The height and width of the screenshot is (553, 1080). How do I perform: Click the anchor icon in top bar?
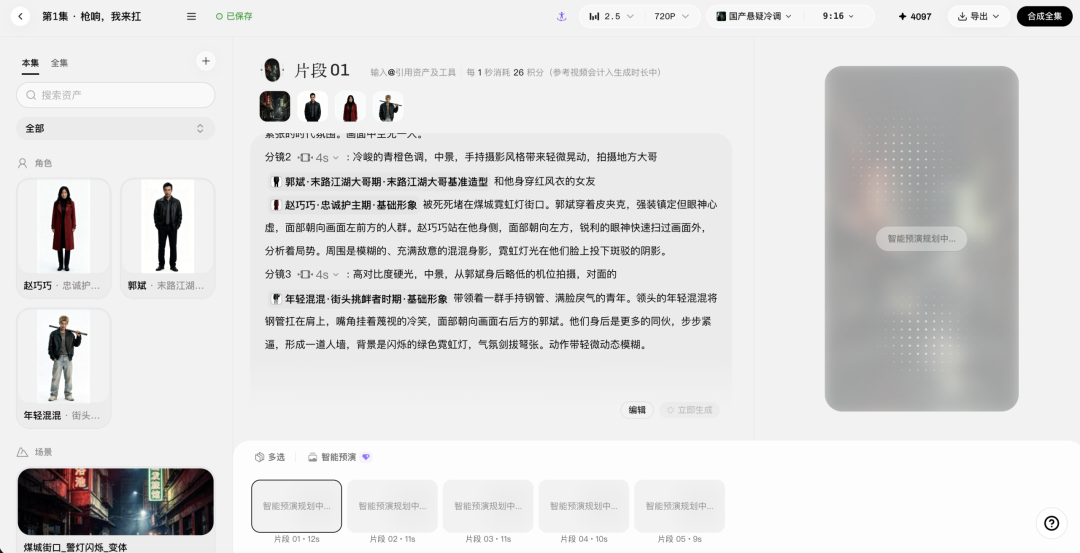(561, 17)
